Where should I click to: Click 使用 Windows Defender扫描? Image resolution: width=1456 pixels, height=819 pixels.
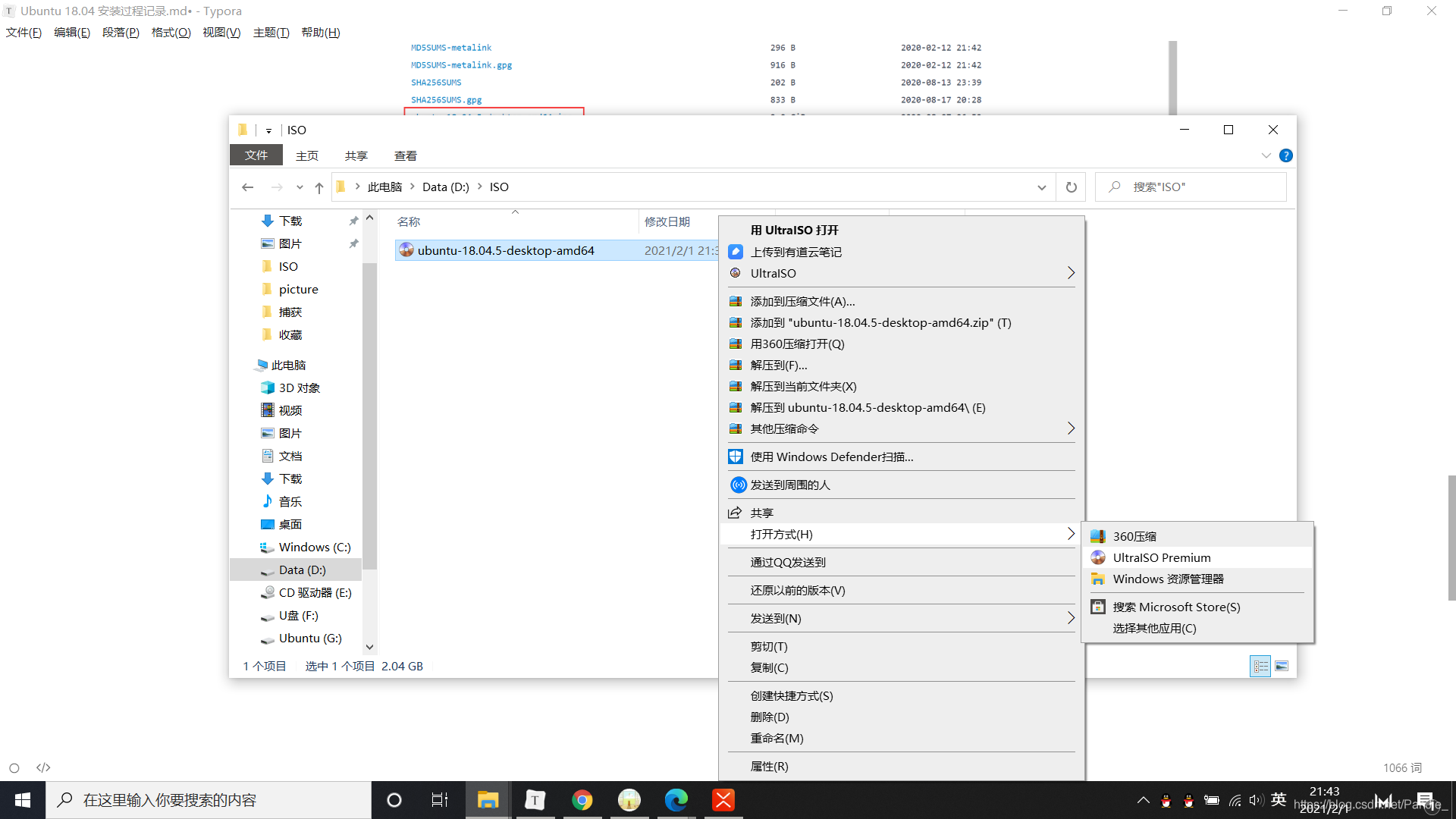(901, 457)
